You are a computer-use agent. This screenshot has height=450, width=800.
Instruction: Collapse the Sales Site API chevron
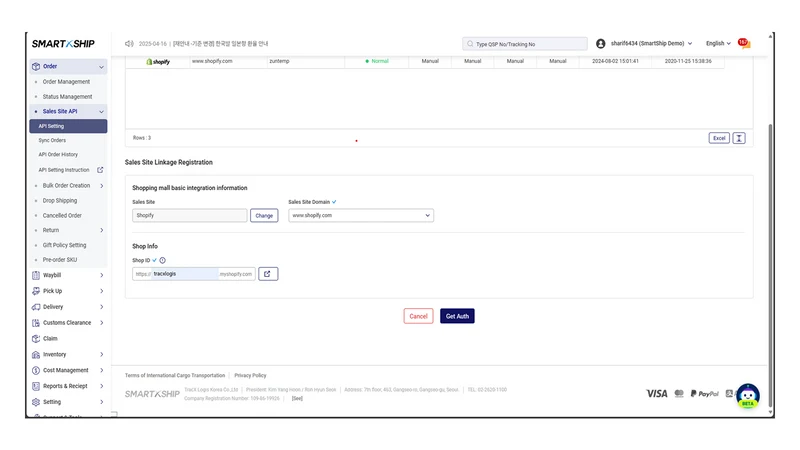pyautogui.click(x=102, y=112)
